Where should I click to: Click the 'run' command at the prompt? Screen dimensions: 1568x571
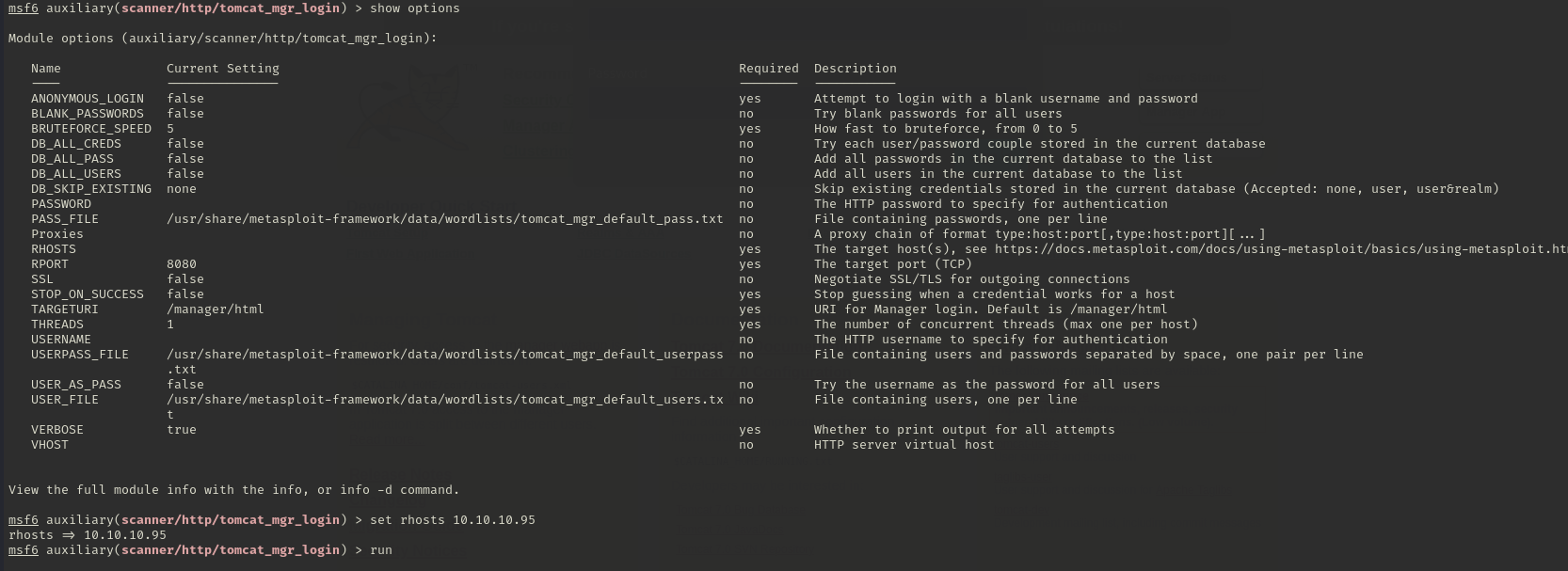(x=381, y=550)
